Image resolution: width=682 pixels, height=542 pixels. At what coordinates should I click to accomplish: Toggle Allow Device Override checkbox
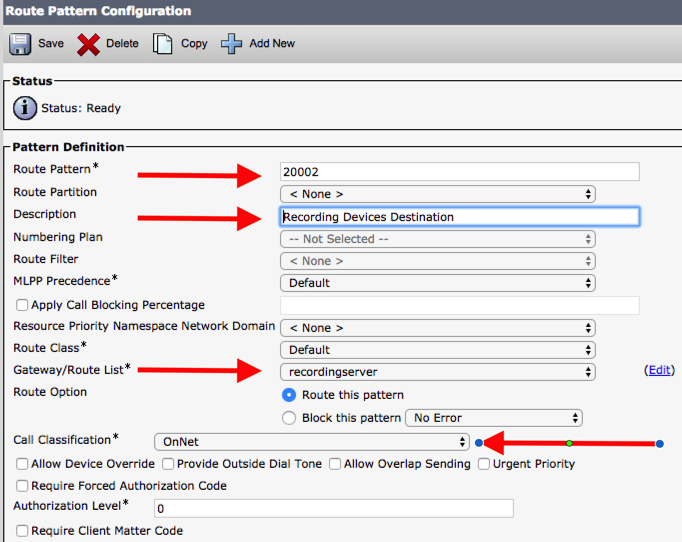click(x=22, y=464)
